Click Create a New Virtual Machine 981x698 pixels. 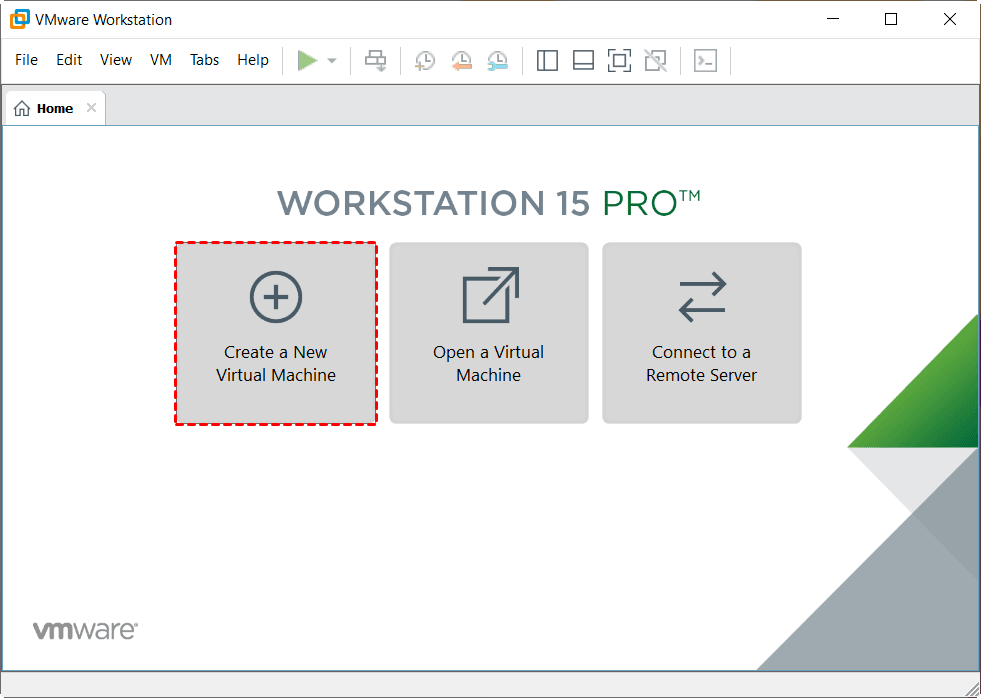pos(276,333)
